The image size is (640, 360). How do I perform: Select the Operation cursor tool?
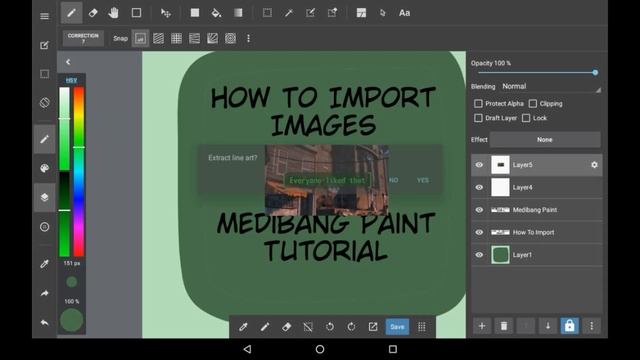click(x=382, y=13)
